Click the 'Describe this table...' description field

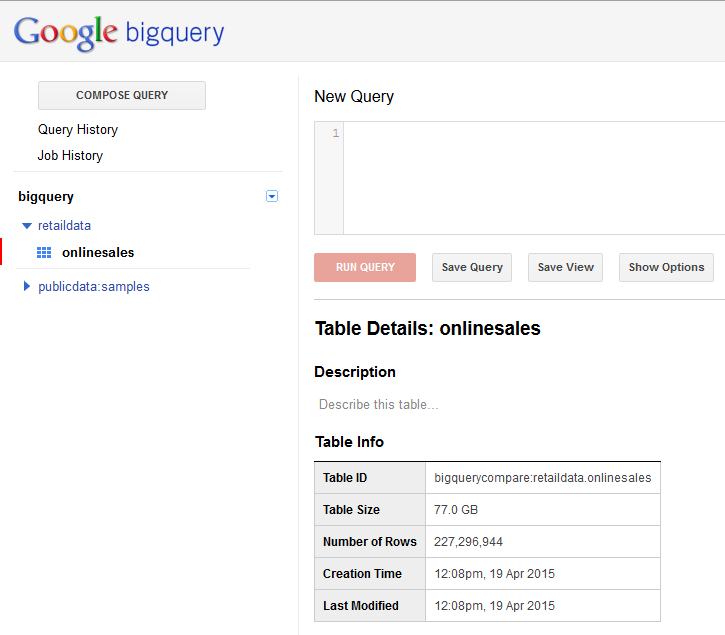(x=379, y=405)
